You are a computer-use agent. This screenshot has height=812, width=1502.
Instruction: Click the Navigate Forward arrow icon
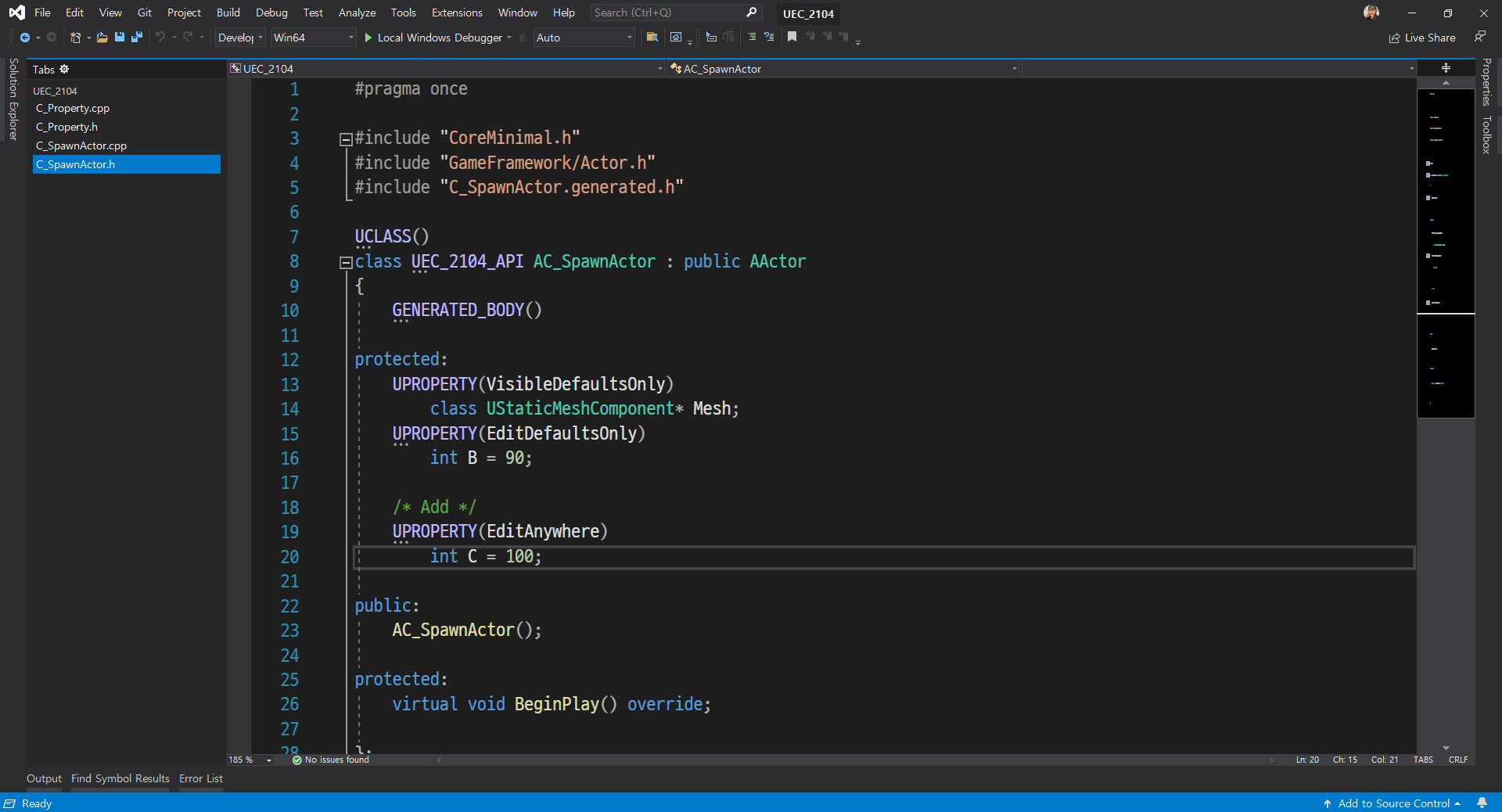coord(52,38)
